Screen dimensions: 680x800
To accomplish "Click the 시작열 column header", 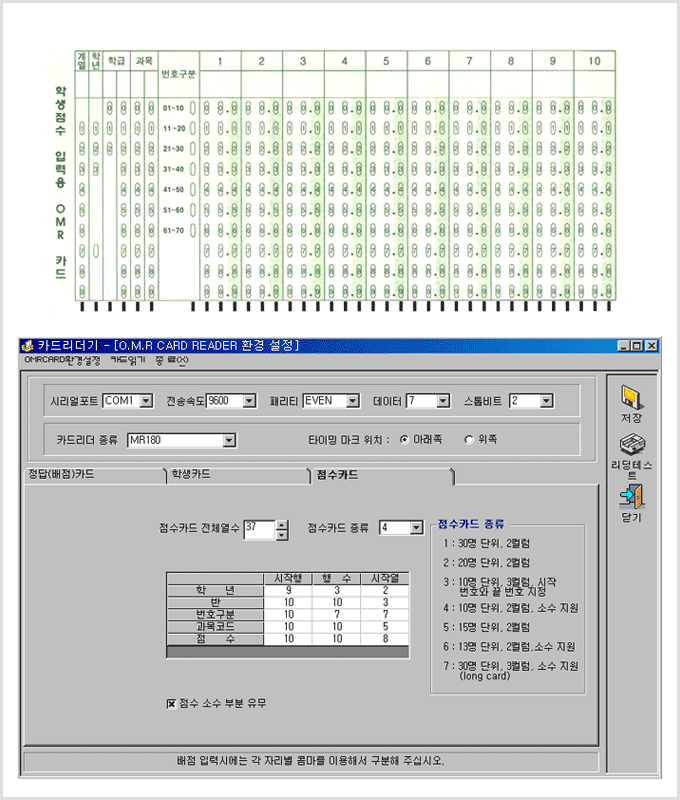I will point(385,579).
